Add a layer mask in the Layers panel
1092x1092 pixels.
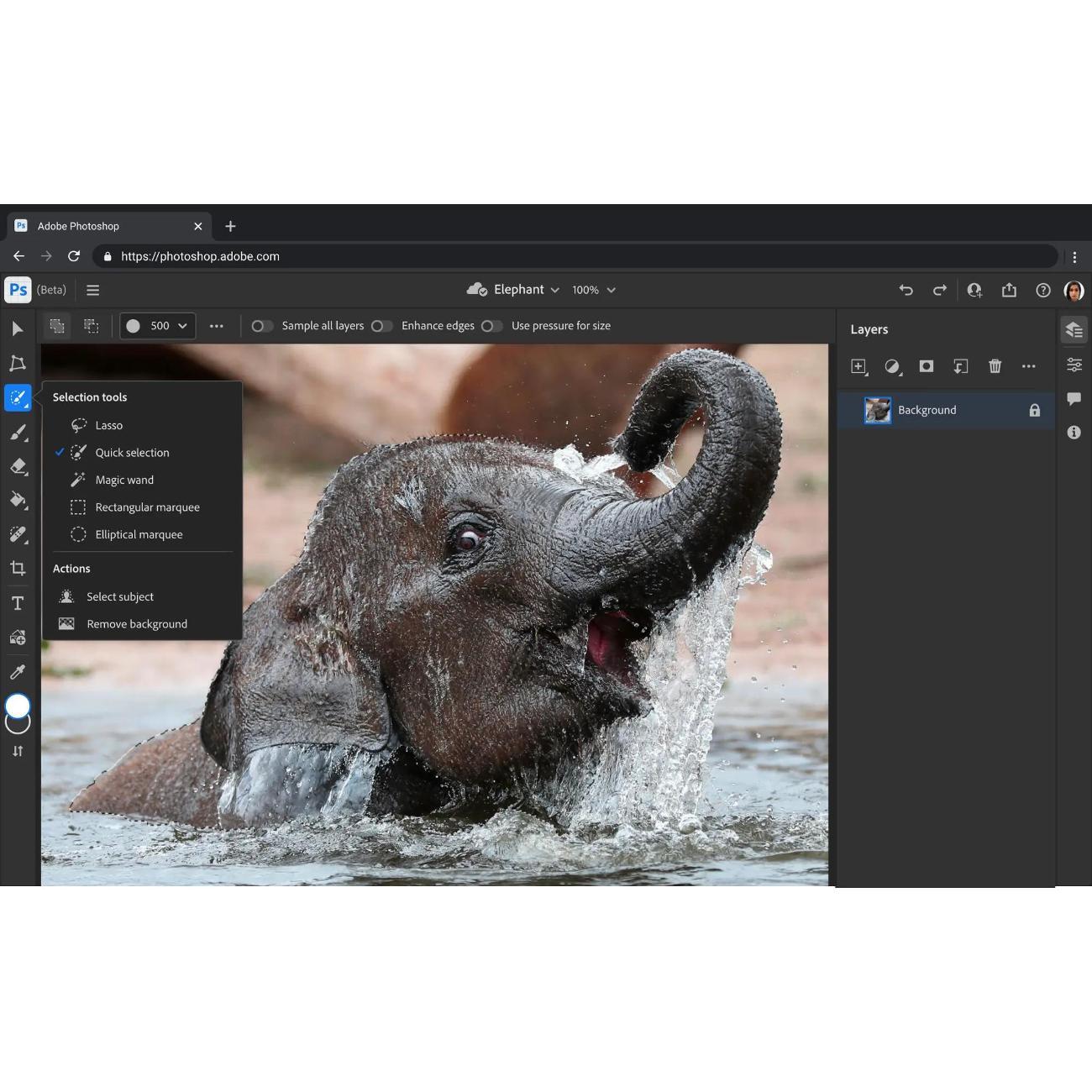[x=927, y=366]
